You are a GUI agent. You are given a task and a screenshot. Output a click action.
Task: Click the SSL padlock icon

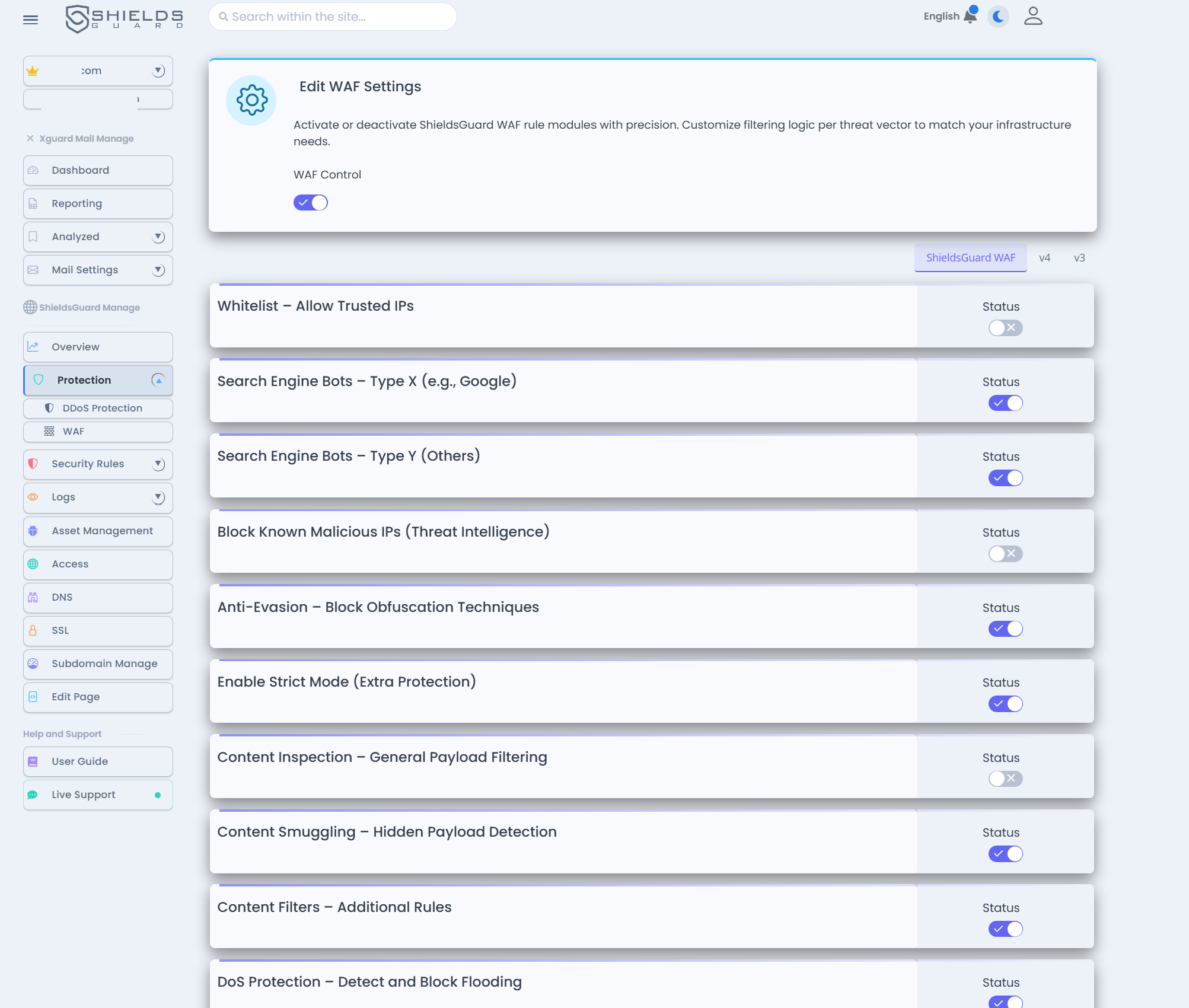point(33,630)
